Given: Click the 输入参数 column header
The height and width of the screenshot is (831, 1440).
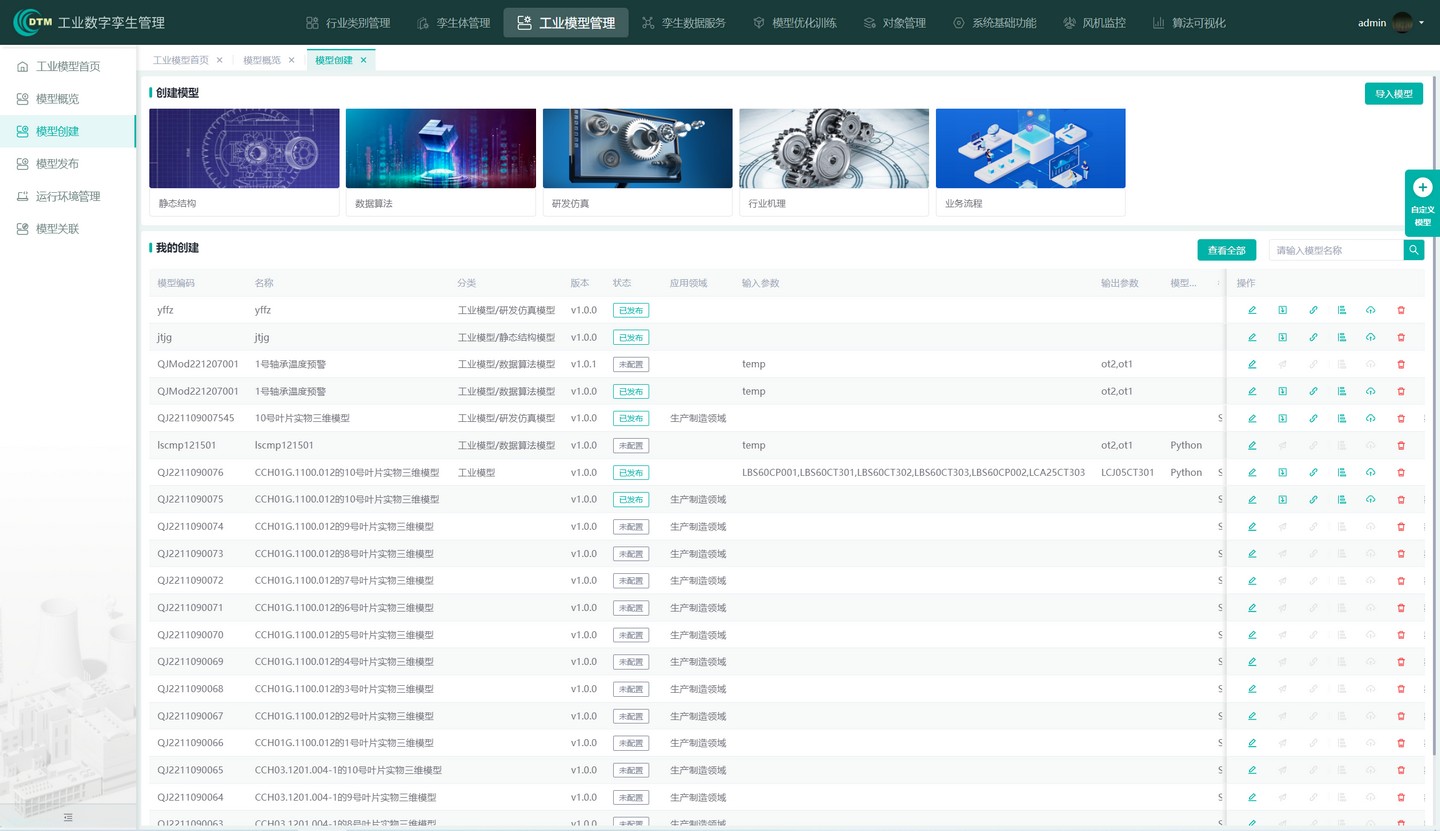Looking at the screenshot, I should pos(760,283).
